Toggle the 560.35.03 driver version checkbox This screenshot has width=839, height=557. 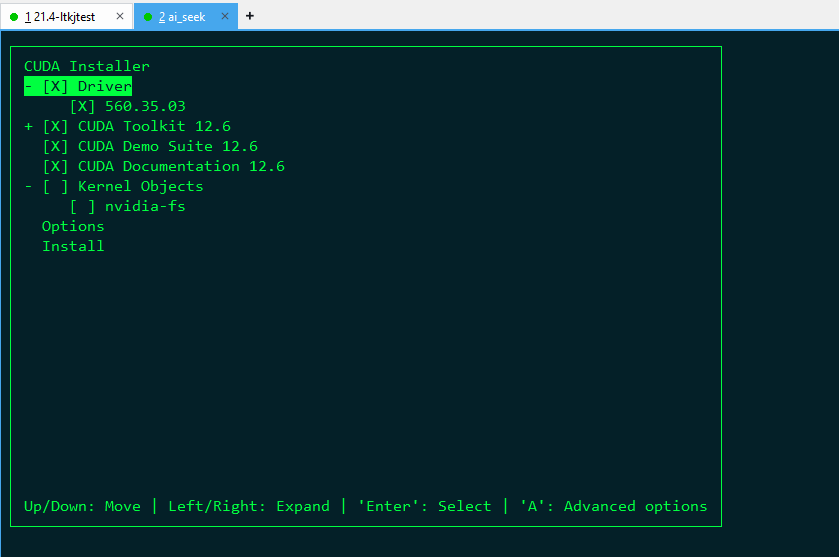point(82,106)
